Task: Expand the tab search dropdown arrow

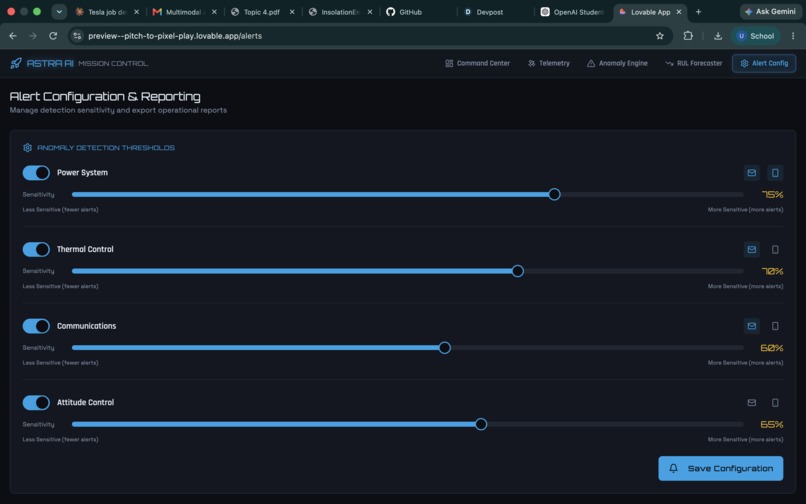Action: pyautogui.click(x=59, y=12)
